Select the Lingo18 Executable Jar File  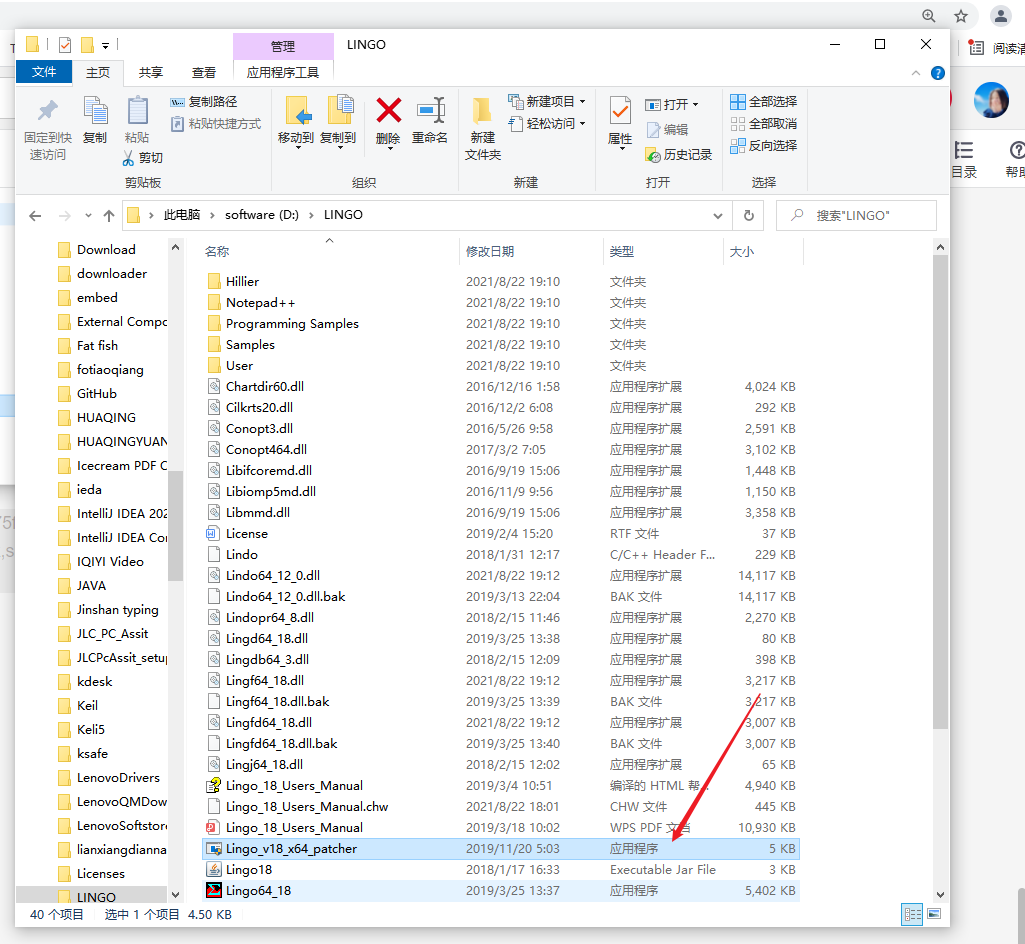pos(500,869)
